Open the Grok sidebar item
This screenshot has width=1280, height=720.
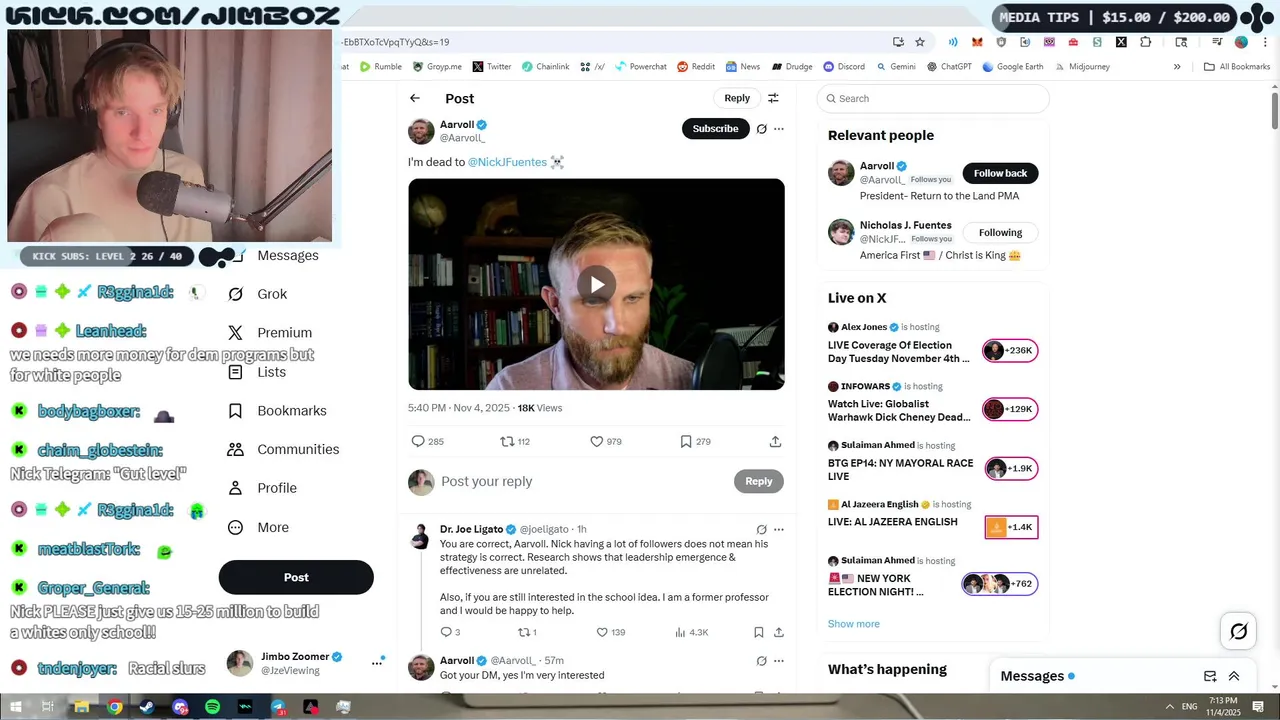tap(257, 294)
